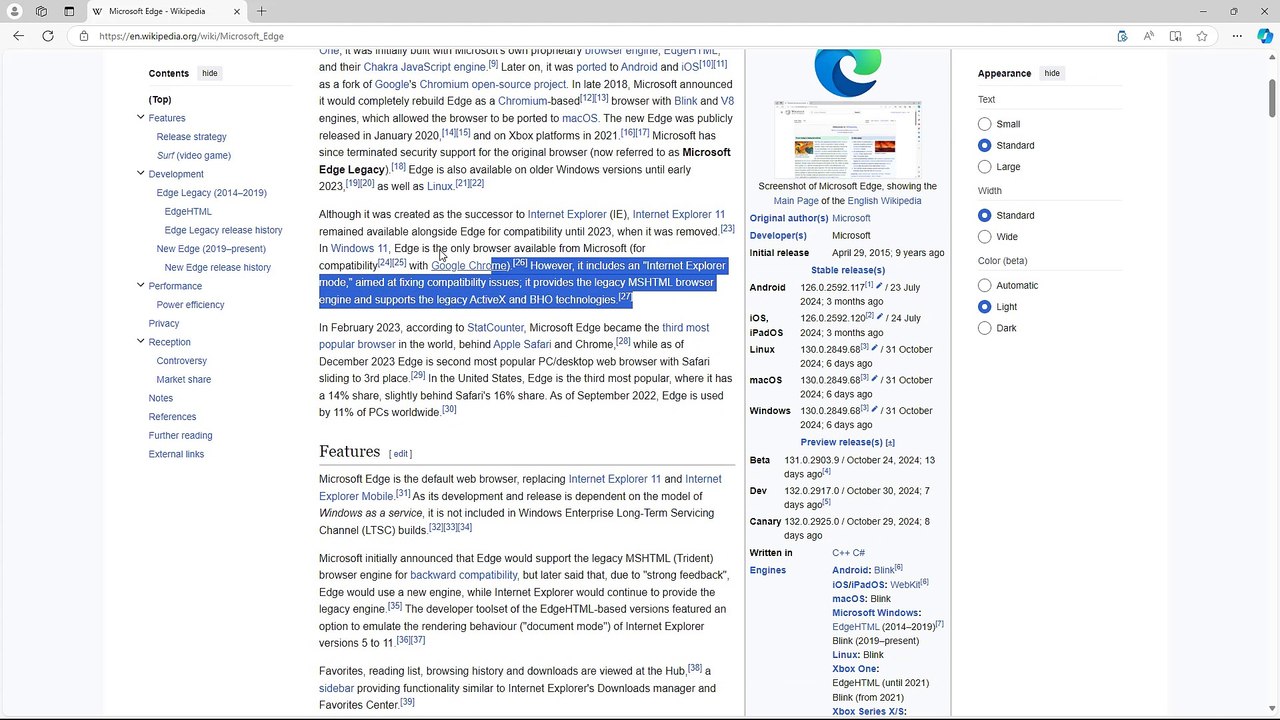Select Dark color mode
Screen dimensions: 1280x720
985,328
